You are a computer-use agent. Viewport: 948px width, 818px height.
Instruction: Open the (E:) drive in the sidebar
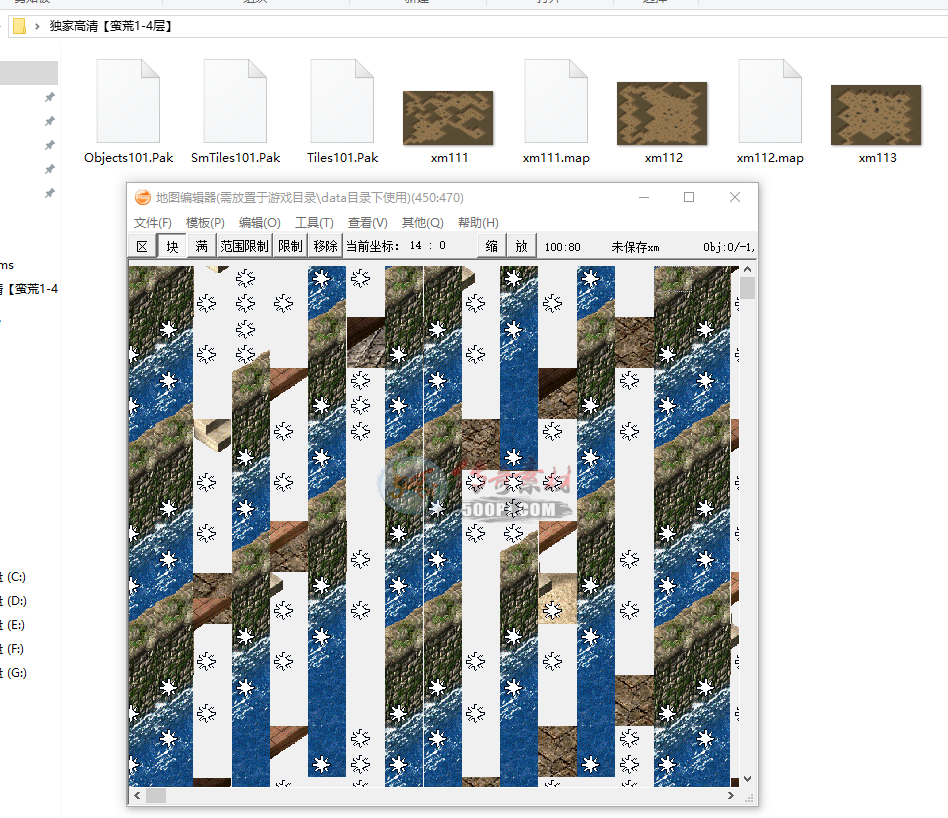13,625
